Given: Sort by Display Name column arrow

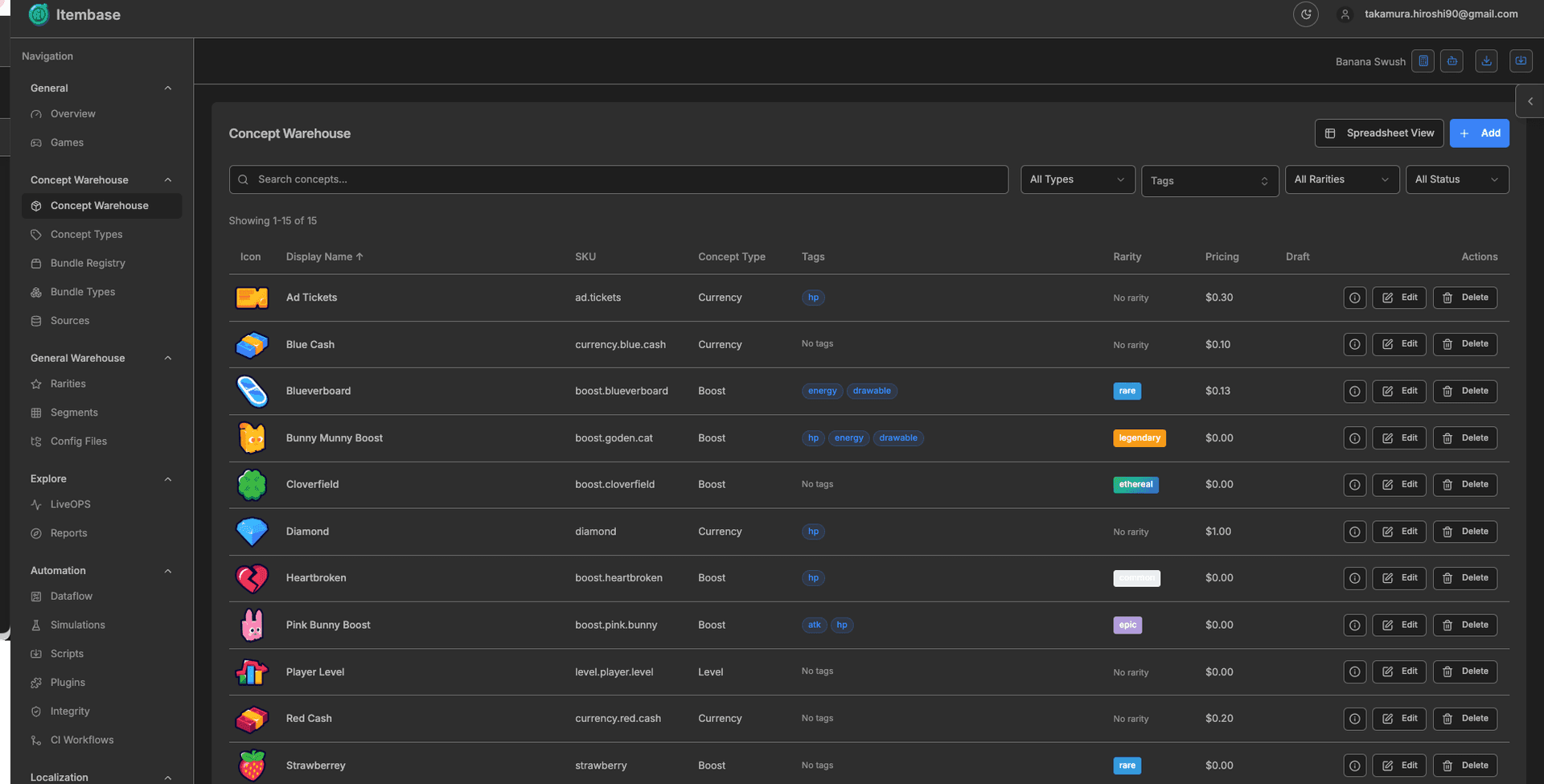Looking at the screenshot, I should click(x=359, y=257).
